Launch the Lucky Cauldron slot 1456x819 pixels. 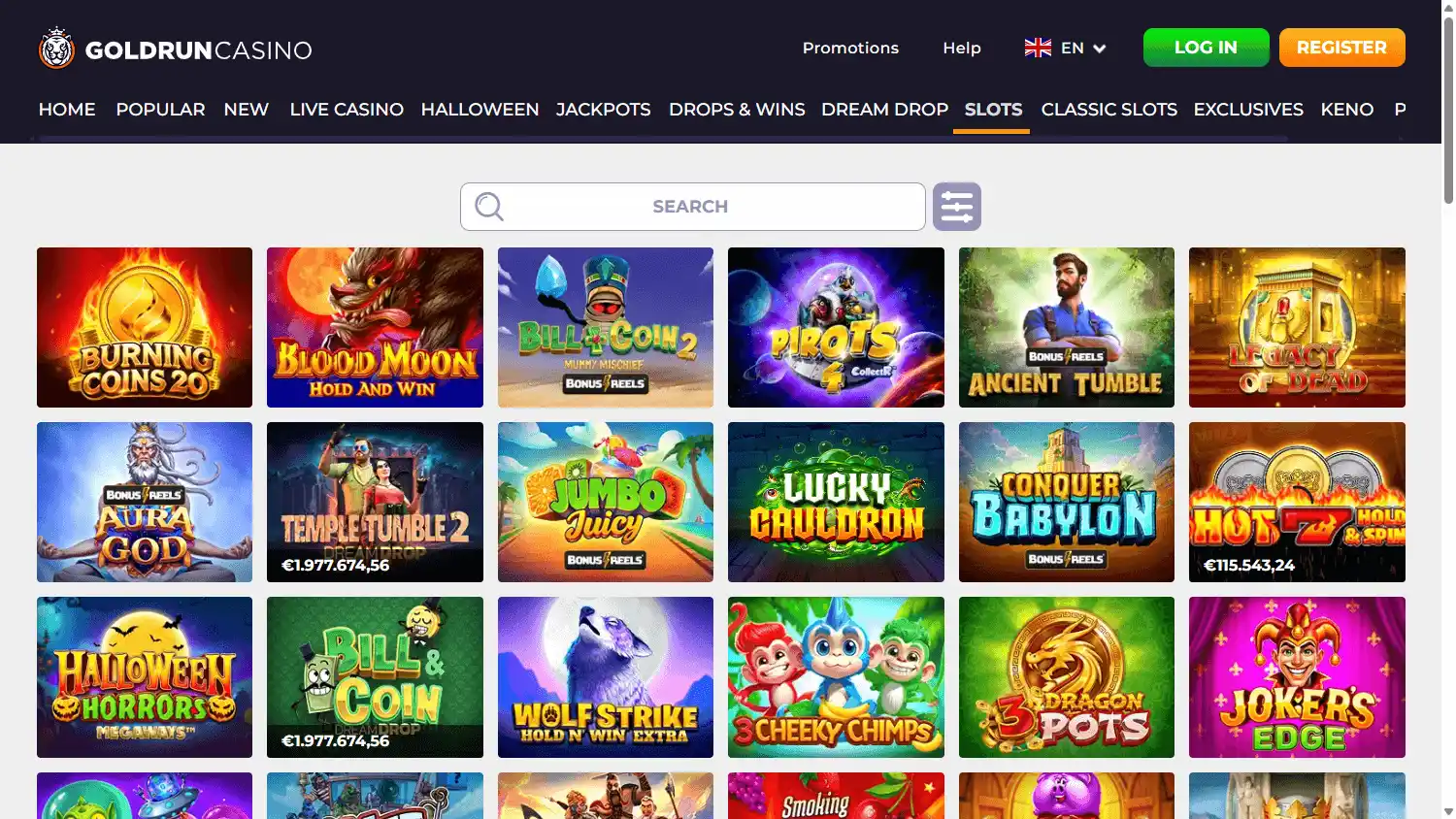836,503
